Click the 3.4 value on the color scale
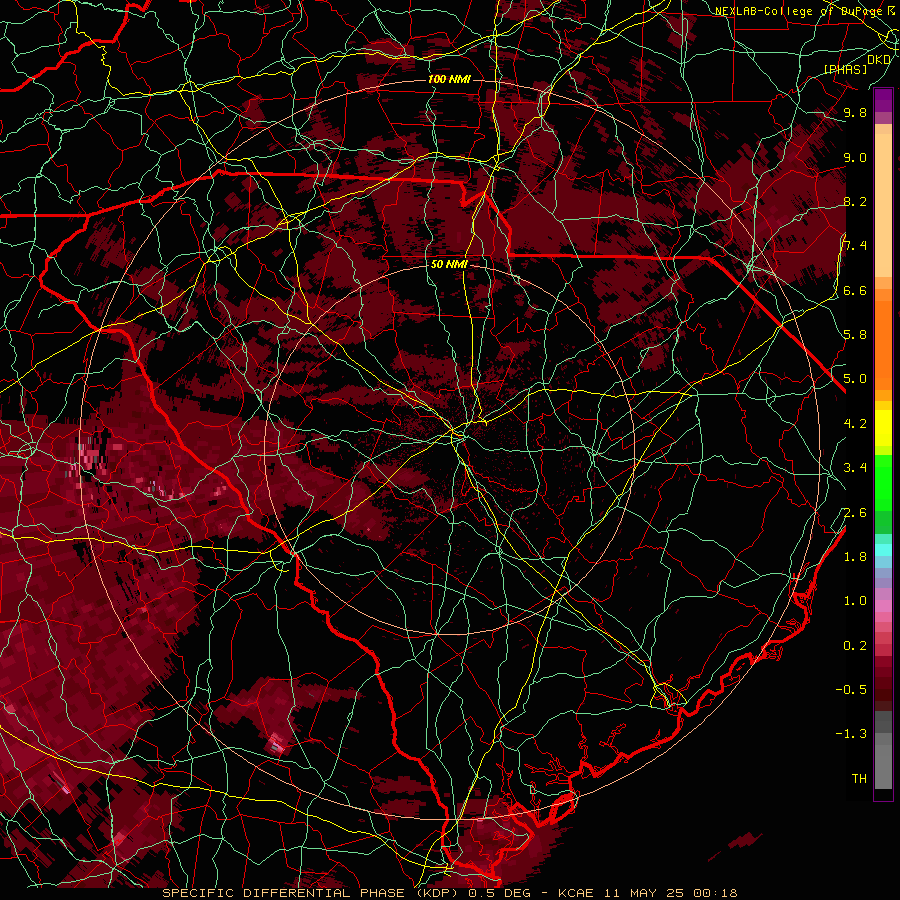The width and height of the screenshot is (900, 900). [855, 468]
